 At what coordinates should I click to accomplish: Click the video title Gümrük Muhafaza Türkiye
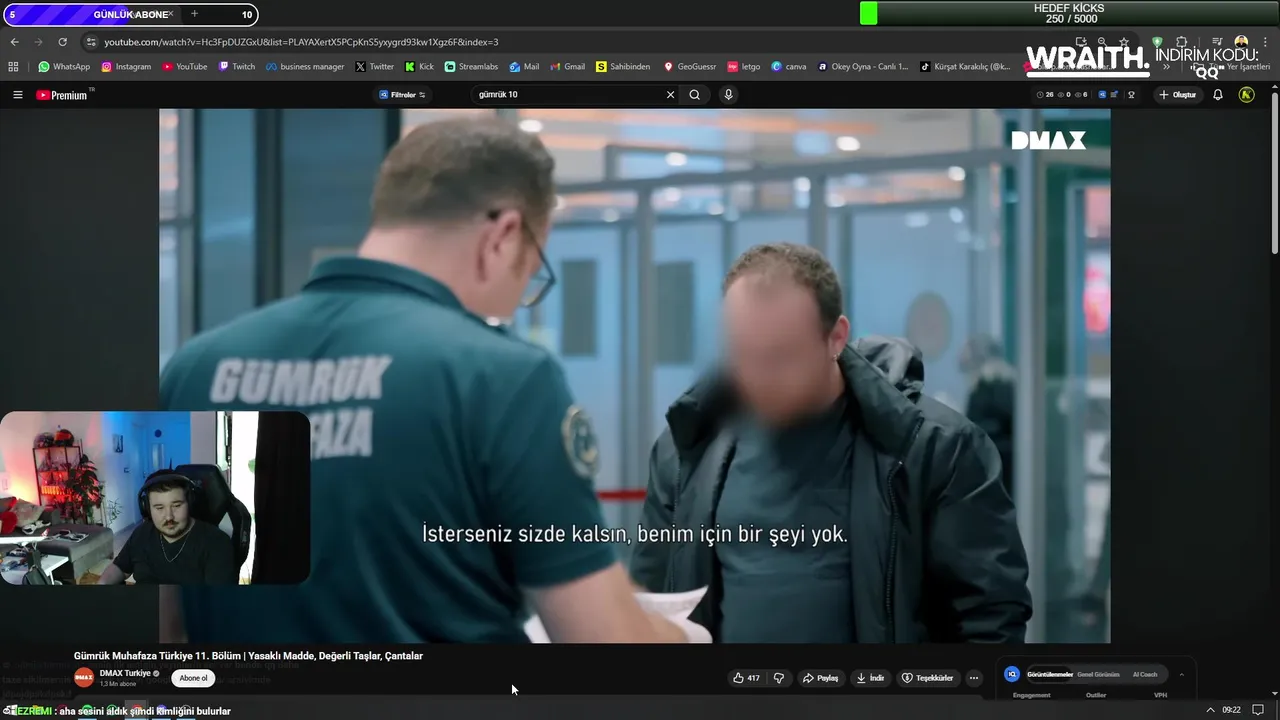click(x=248, y=656)
